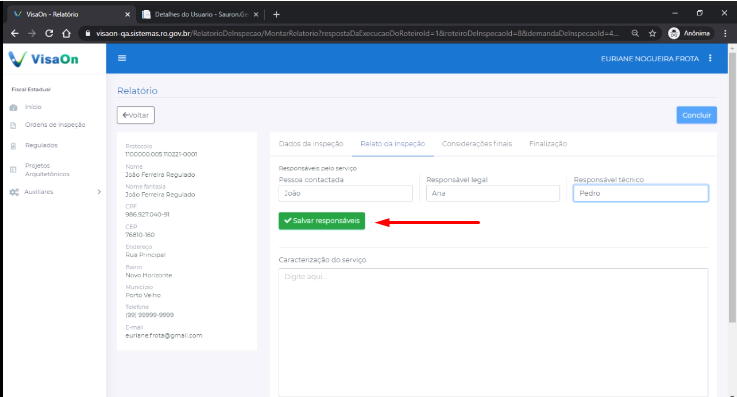Screen dimensions: 737x397
Task: Click the Auxiliares gears icon
Action: click(x=14, y=192)
